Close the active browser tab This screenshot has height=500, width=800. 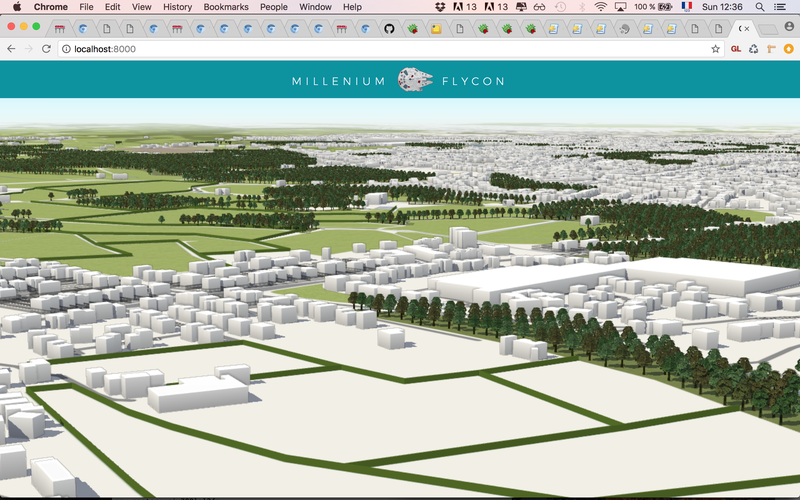746,29
